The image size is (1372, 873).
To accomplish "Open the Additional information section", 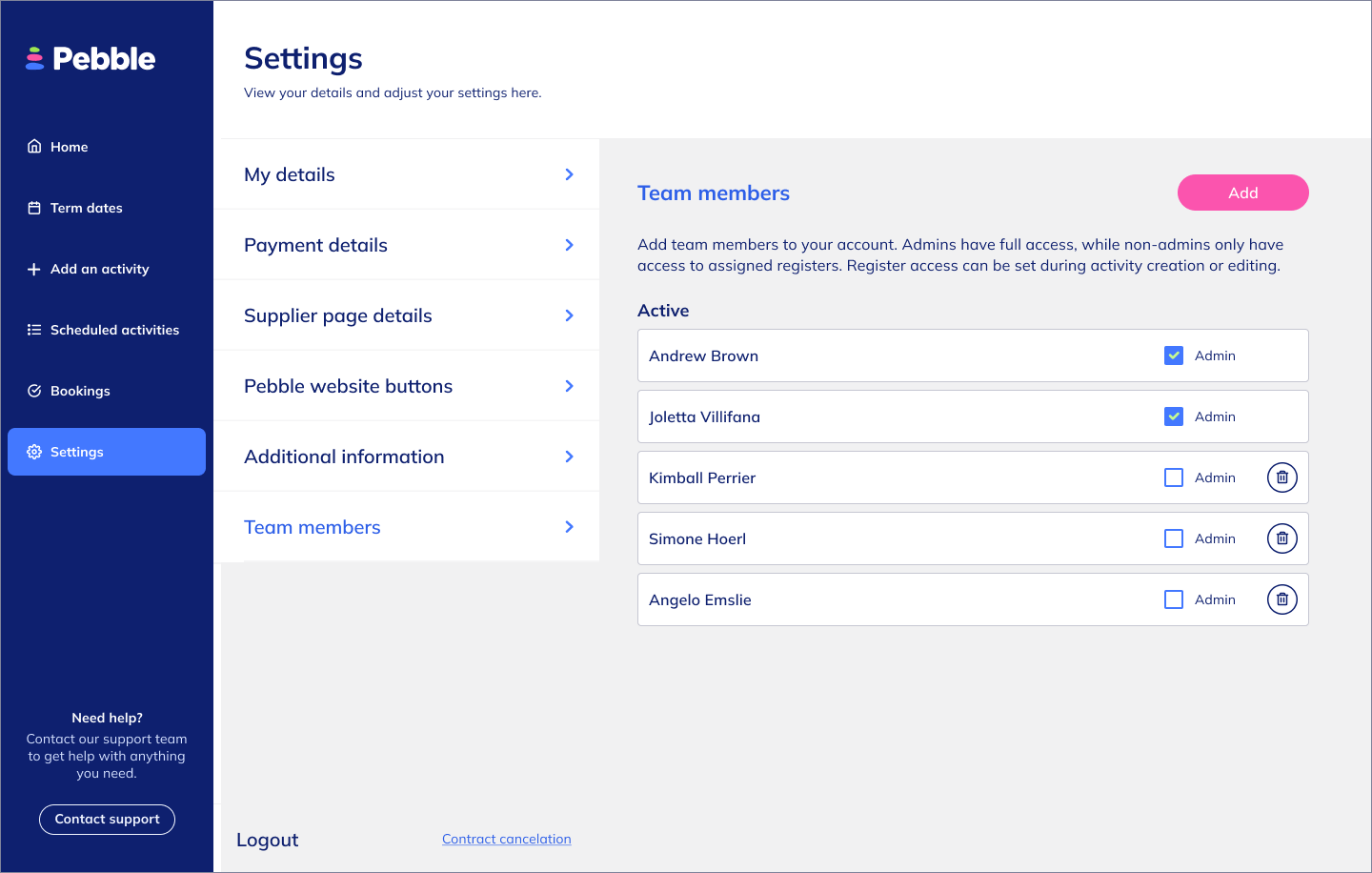I will pos(344,457).
